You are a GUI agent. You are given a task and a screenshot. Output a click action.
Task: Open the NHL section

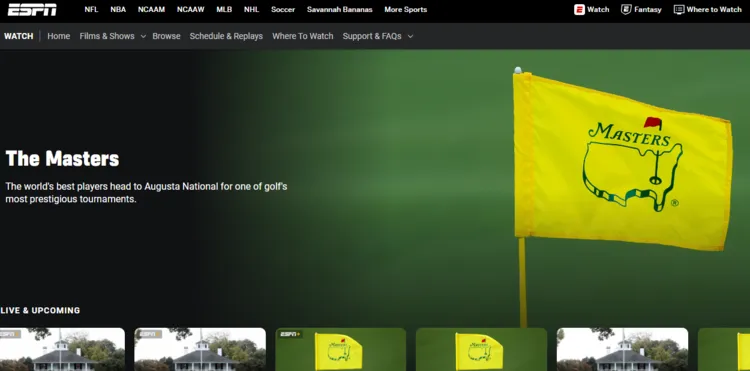tap(251, 10)
